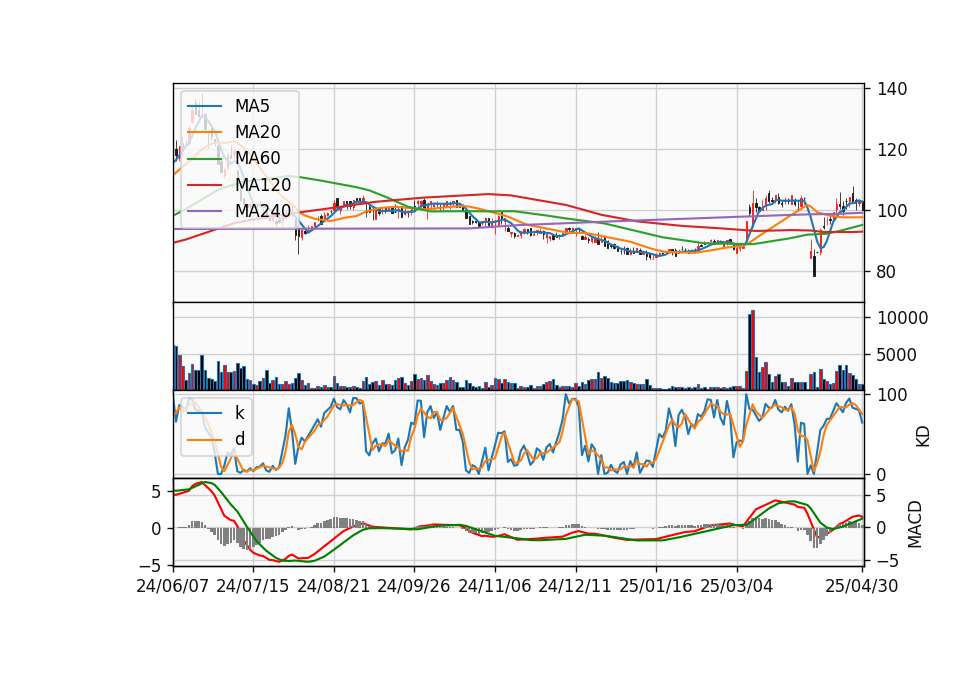Click the 25/01/16 date label

click(x=656, y=586)
